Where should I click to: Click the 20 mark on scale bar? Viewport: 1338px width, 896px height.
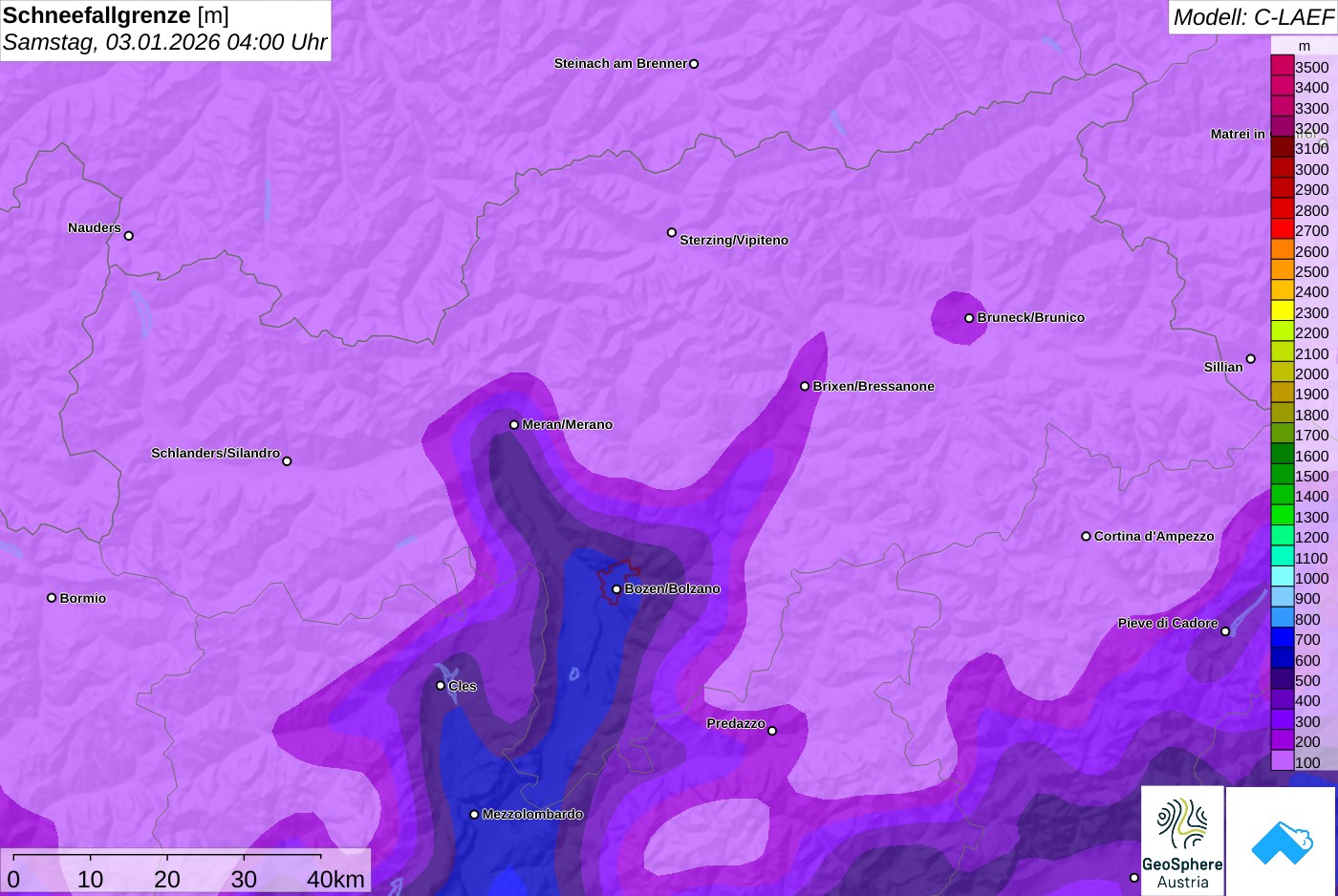point(167,880)
